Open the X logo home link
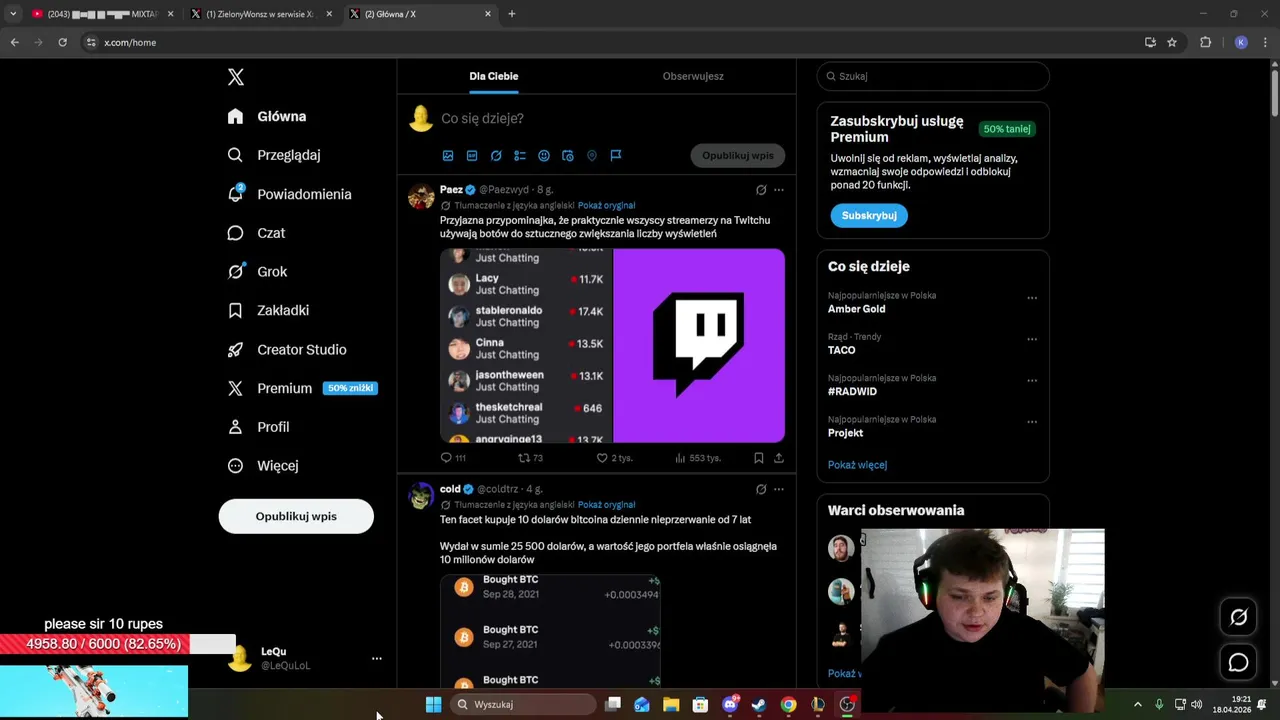This screenshot has height=720, width=1280. pos(235,77)
